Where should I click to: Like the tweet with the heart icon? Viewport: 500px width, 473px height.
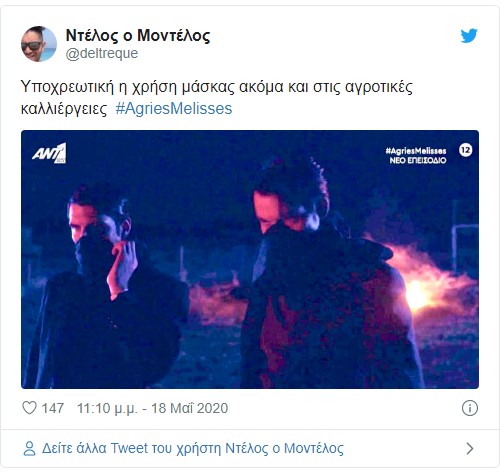(29, 408)
